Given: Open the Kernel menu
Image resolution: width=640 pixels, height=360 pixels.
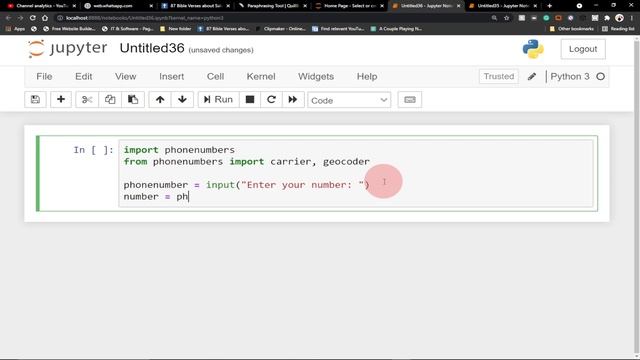Looking at the screenshot, I should coord(261,76).
